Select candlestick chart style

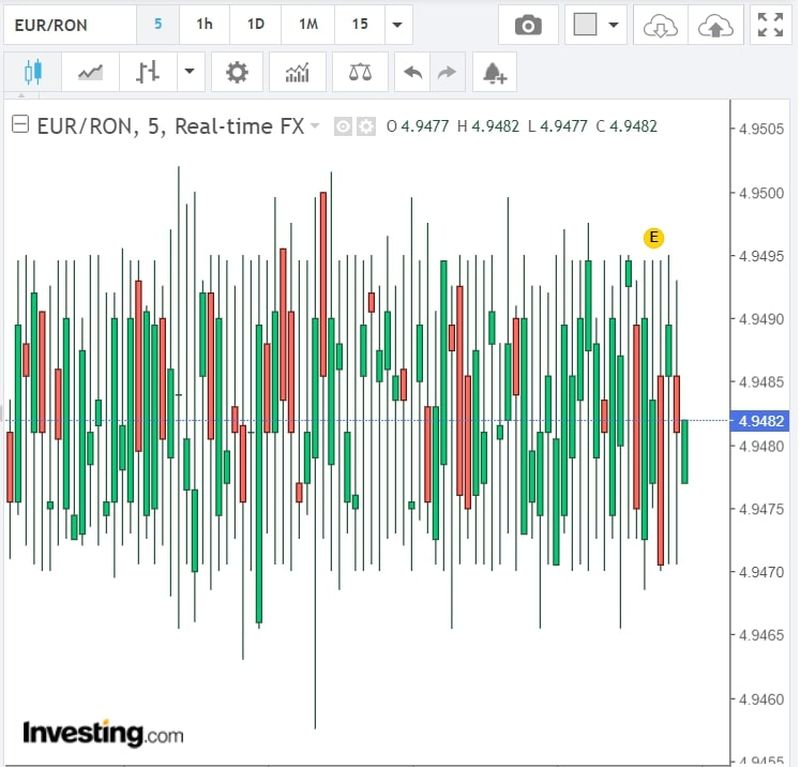[33, 72]
